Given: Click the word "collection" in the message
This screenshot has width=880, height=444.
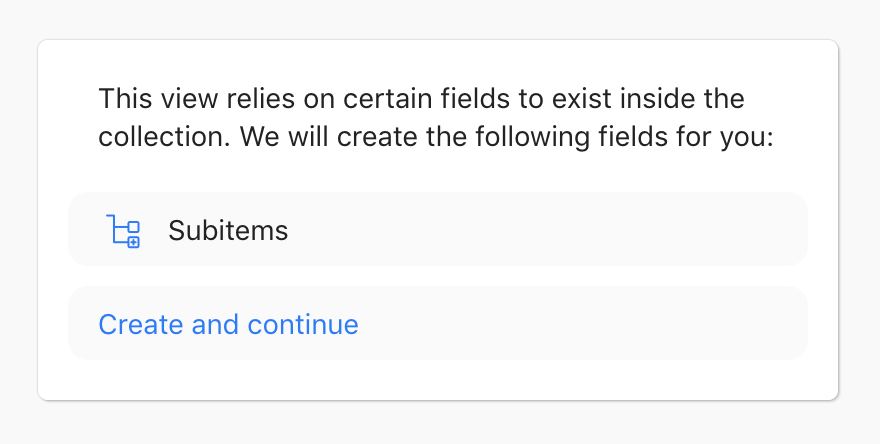Looking at the screenshot, I should (161, 137).
